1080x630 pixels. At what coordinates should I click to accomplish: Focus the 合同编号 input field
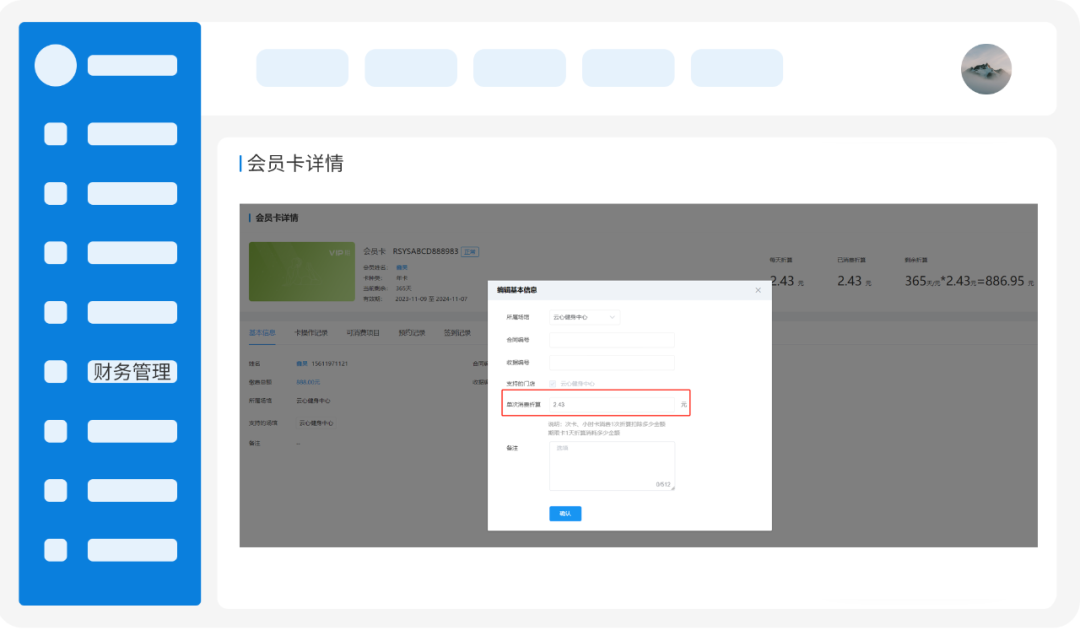[612, 340]
